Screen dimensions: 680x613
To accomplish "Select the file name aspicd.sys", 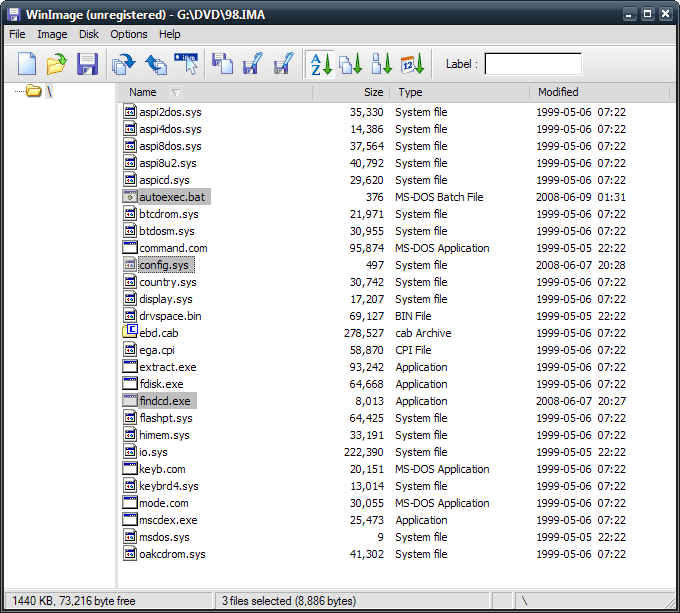I will [164, 180].
